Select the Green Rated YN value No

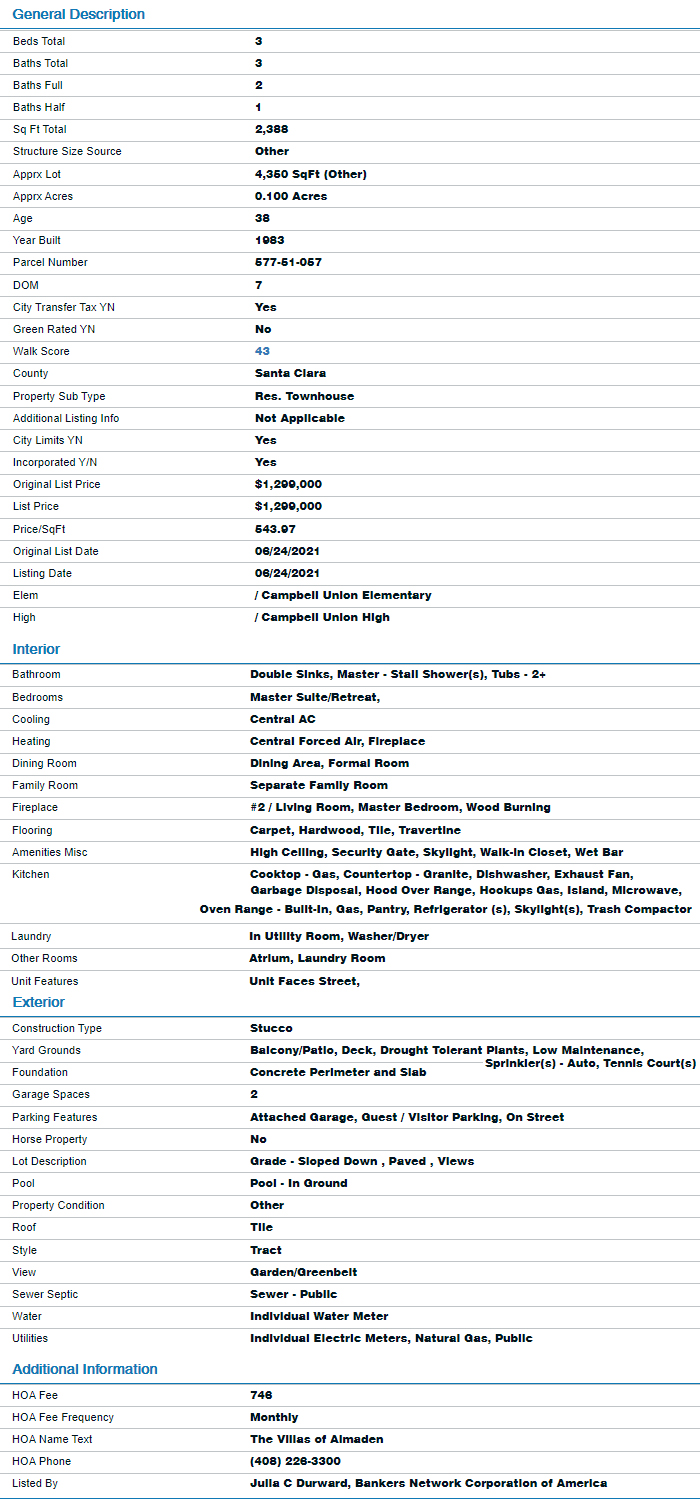click(x=263, y=329)
